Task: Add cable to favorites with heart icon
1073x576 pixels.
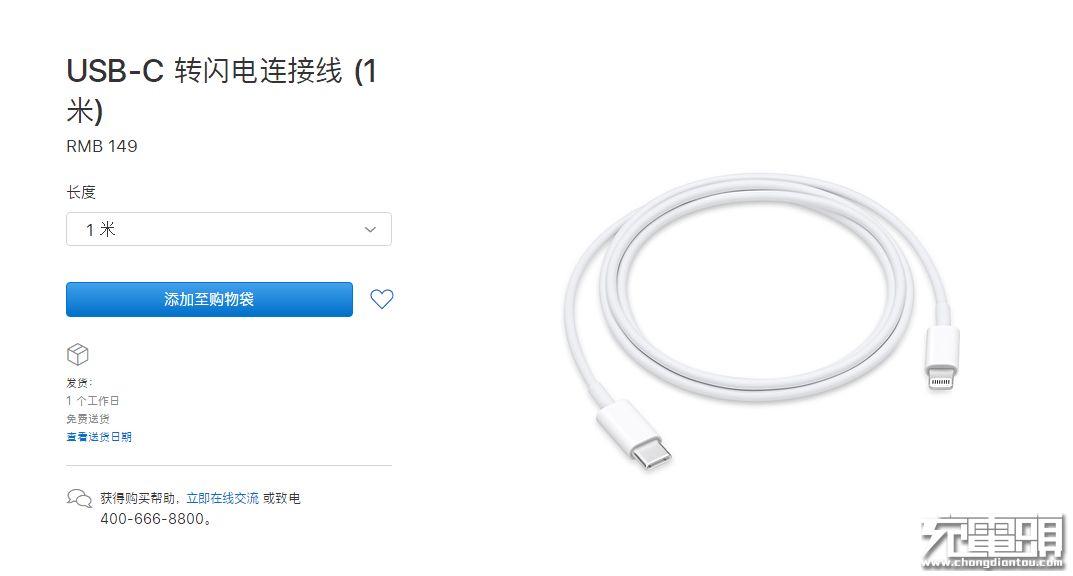Action: [x=382, y=299]
